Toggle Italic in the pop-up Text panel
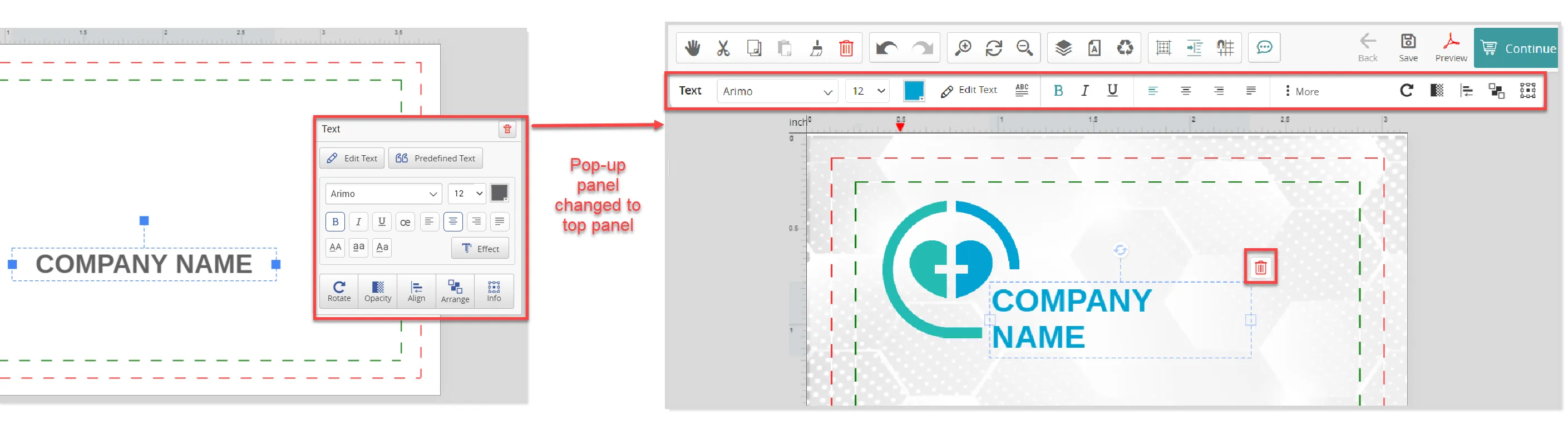This screenshot has width=1568, height=434. [358, 221]
